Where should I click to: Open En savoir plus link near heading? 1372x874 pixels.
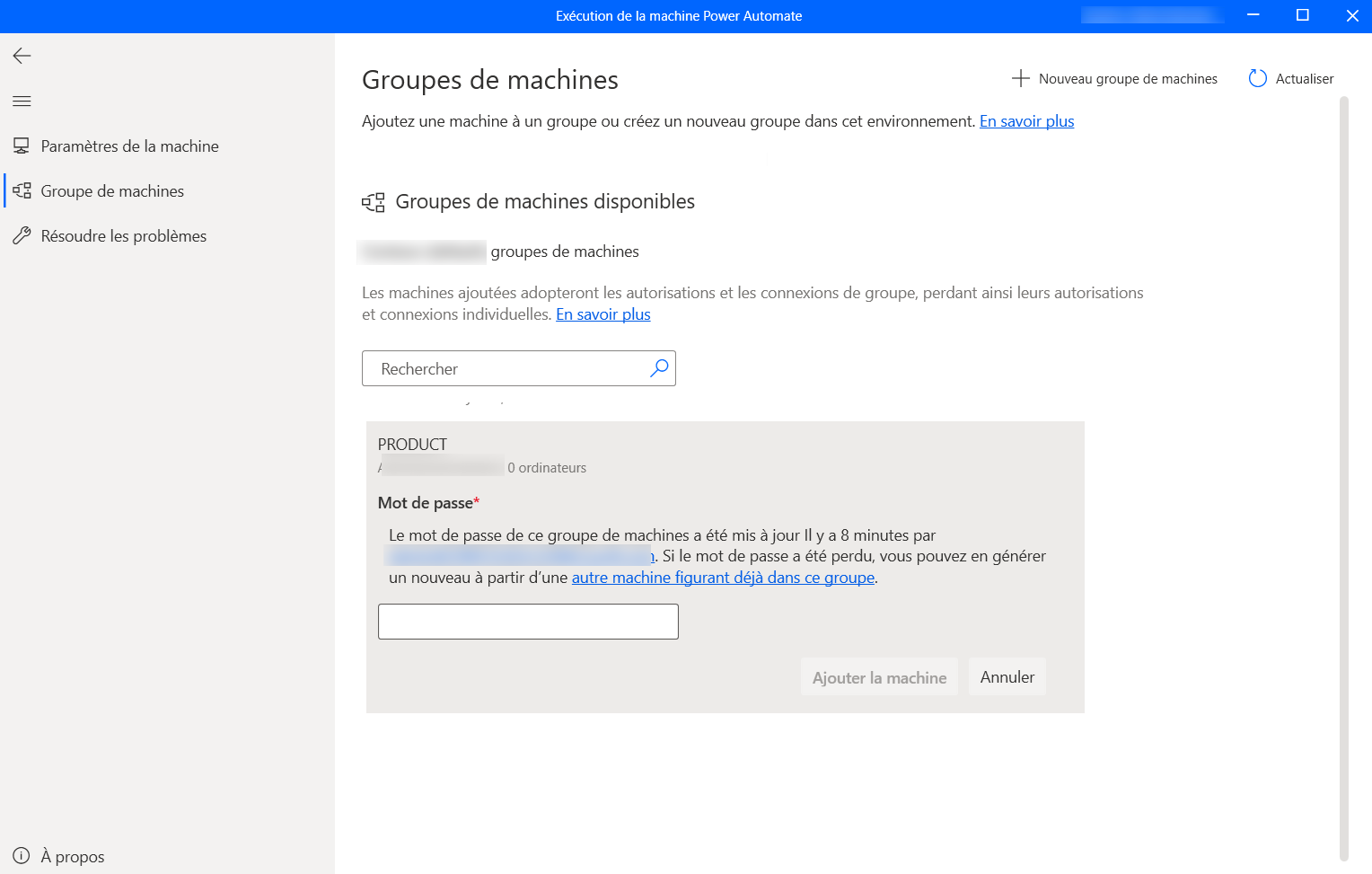coord(1026,121)
